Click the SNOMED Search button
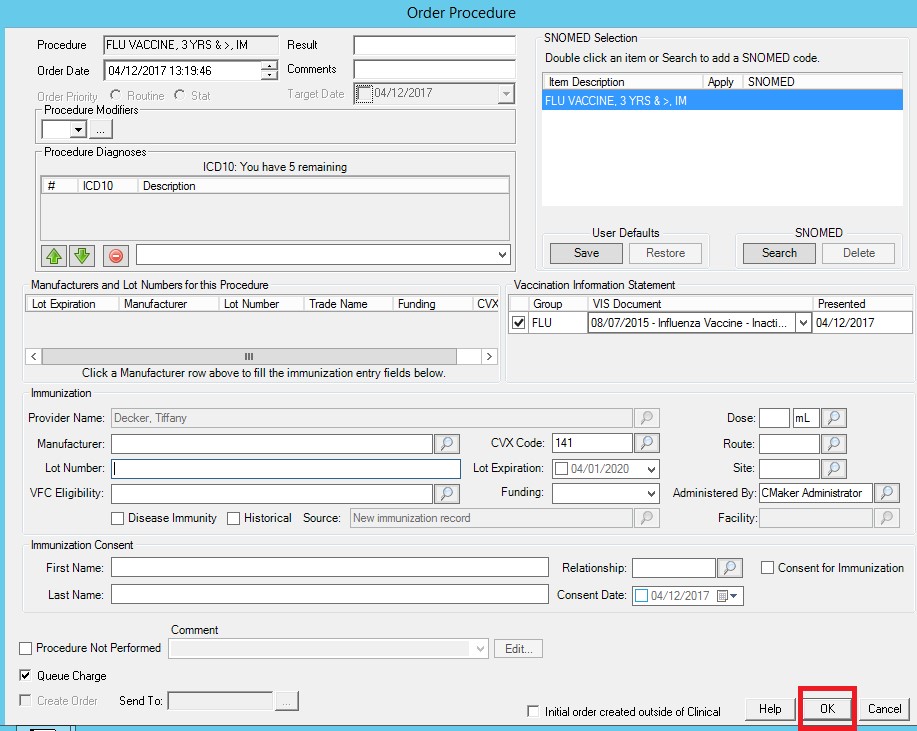The height and width of the screenshot is (731, 917). [x=779, y=253]
